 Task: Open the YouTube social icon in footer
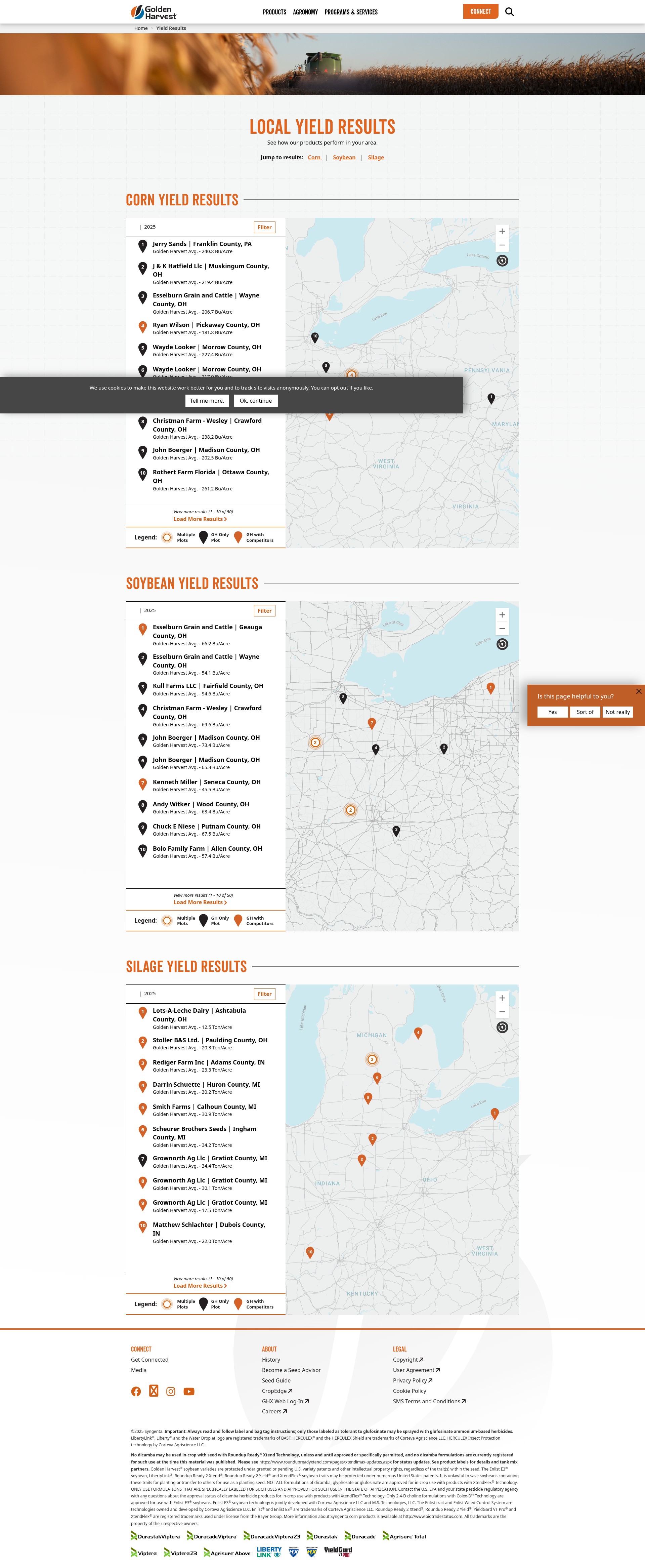point(189,1392)
